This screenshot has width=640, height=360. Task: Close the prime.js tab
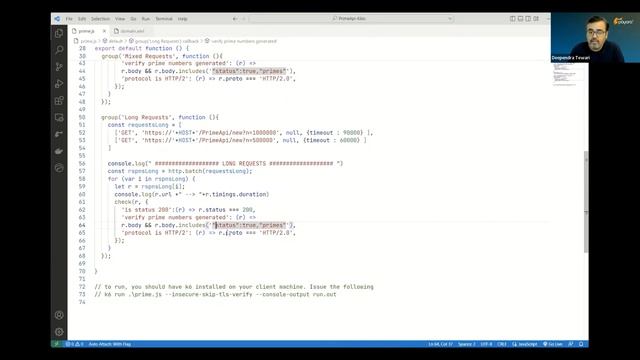click(104, 31)
